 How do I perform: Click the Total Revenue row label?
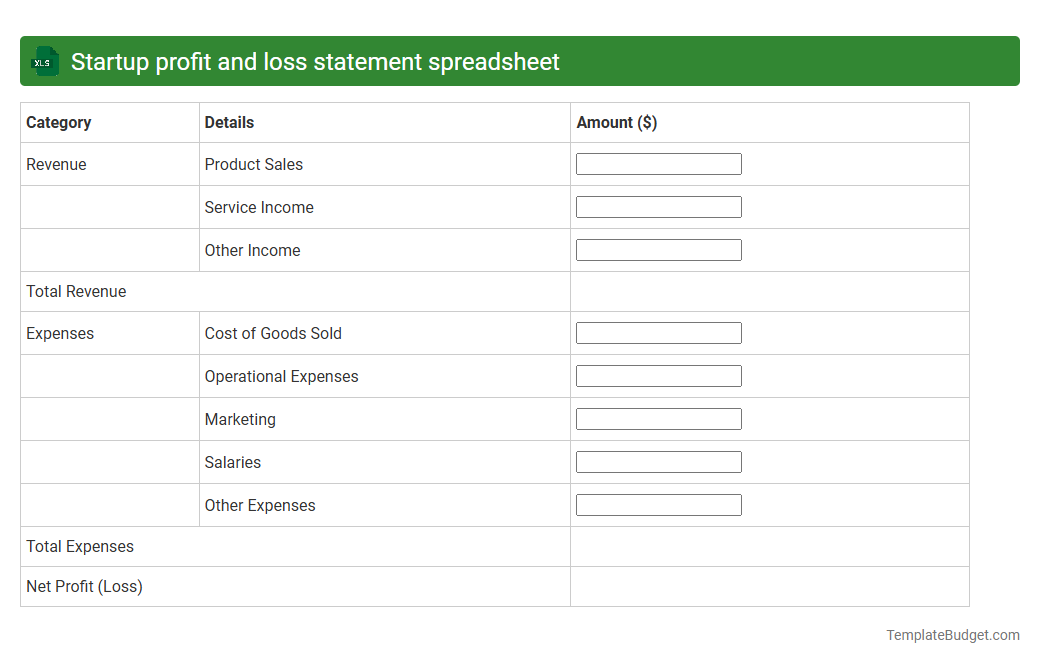(x=76, y=291)
